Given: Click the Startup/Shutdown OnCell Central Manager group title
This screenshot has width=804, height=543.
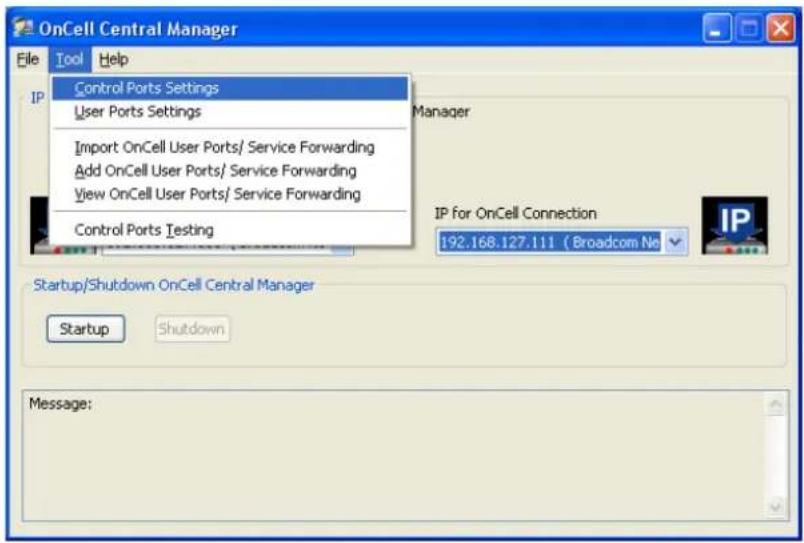Looking at the screenshot, I should point(174,285).
